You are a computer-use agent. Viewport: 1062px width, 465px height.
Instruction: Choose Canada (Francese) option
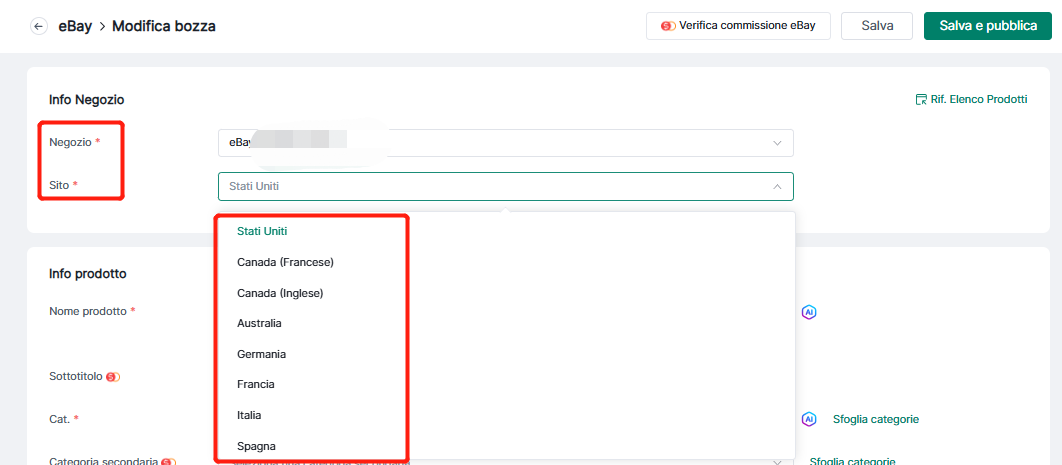coord(285,262)
